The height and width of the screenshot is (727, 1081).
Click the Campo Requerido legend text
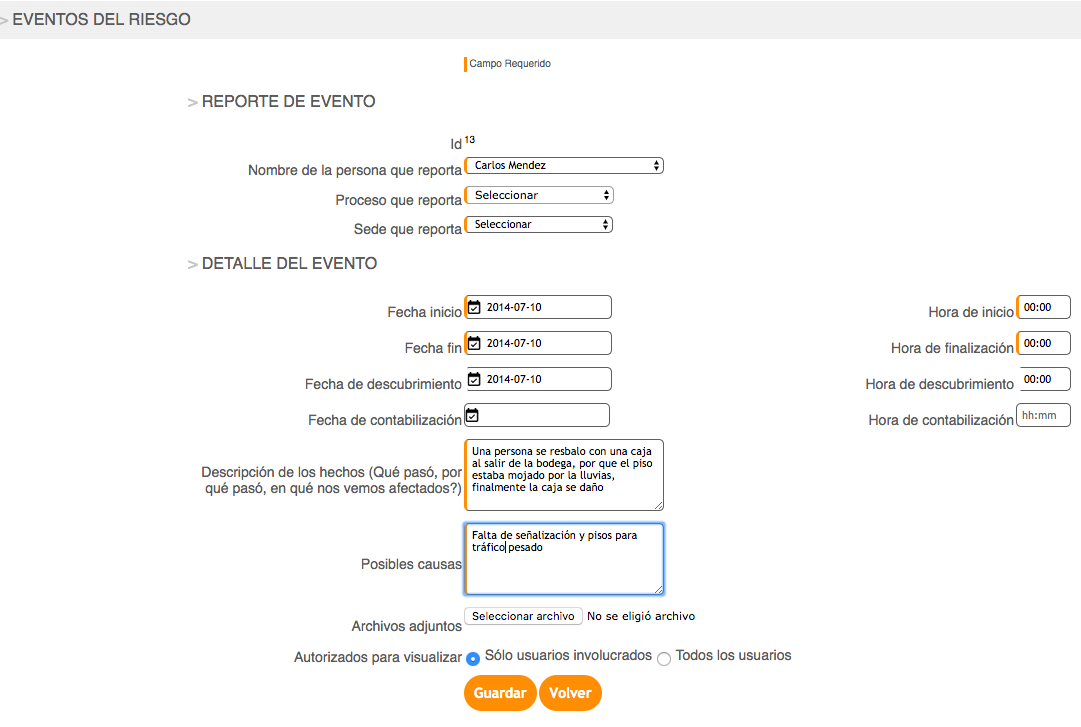[x=510, y=63]
